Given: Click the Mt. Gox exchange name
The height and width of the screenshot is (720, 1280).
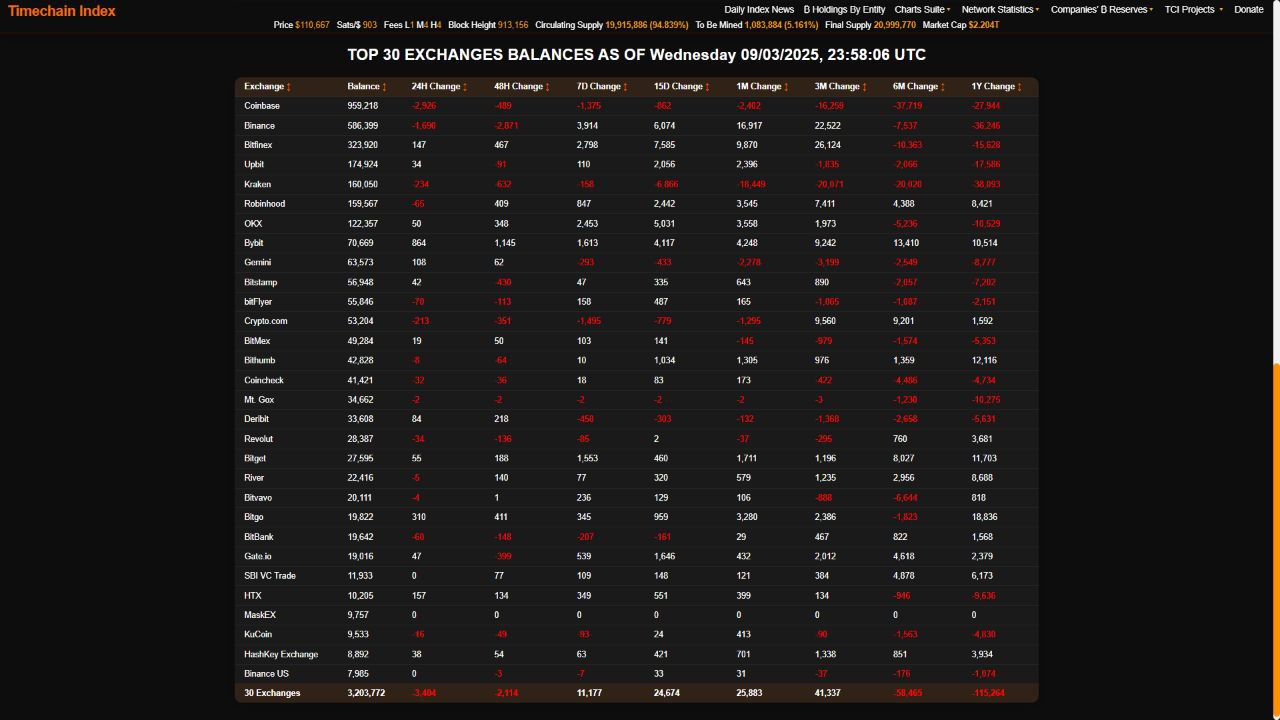Looking at the screenshot, I should pos(259,400).
